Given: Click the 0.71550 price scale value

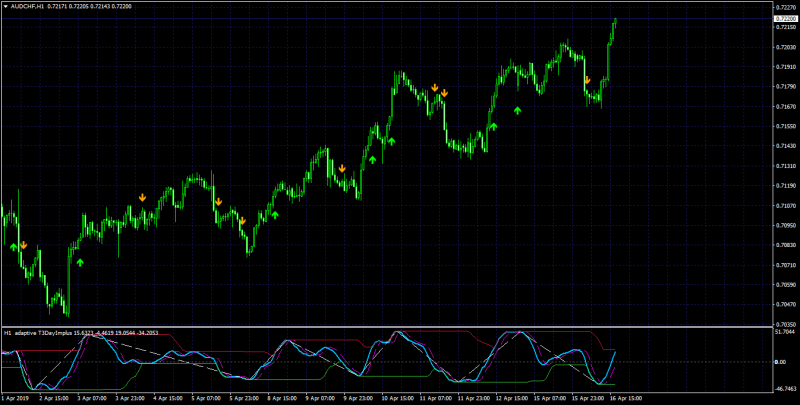Looking at the screenshot, I should click(786, 126).
